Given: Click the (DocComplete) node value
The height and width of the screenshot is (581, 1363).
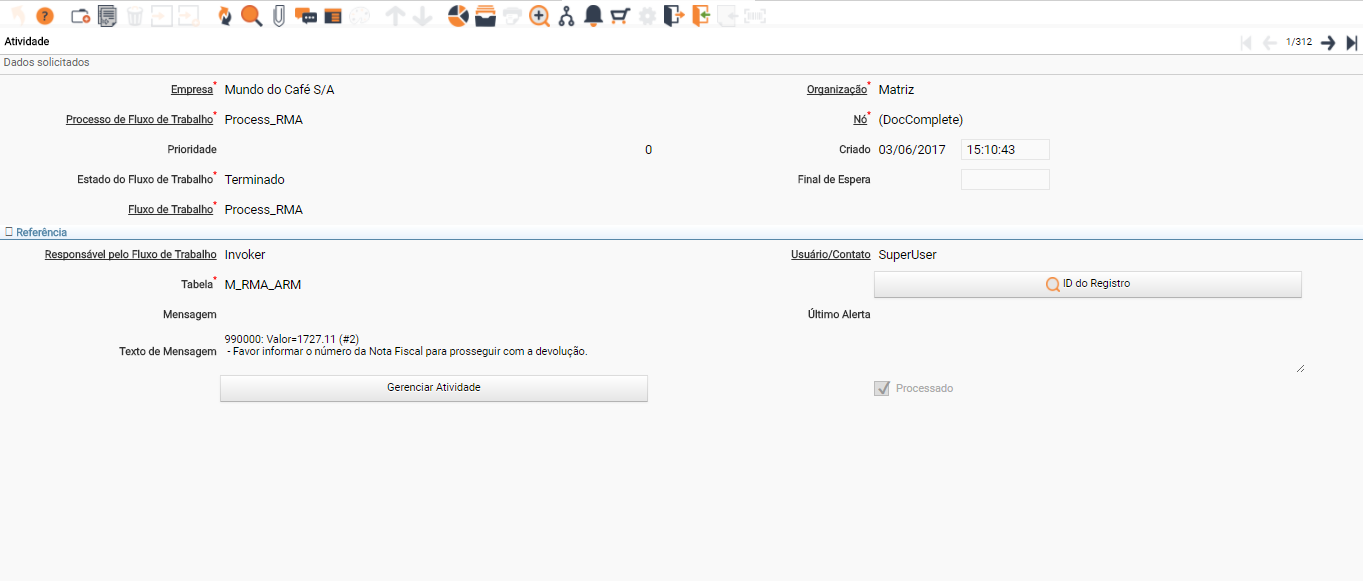Looking at the screenshot, I should (921, 120).
